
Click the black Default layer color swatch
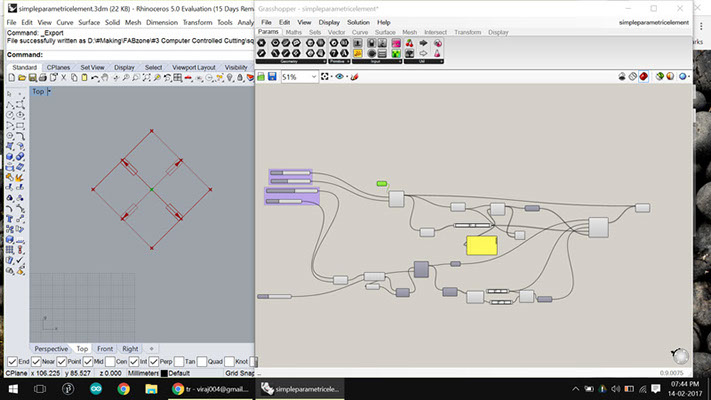[164, 373]
